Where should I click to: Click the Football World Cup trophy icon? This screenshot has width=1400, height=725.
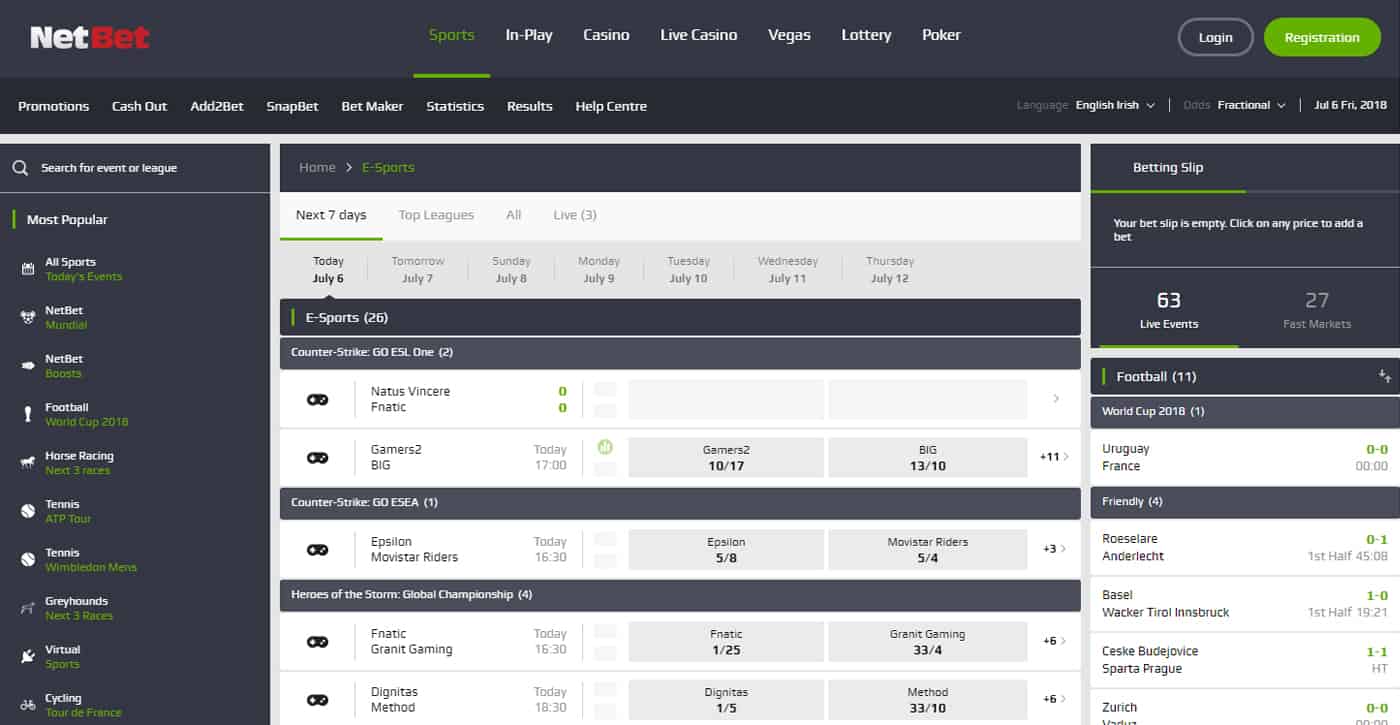(x=28, y=414)
